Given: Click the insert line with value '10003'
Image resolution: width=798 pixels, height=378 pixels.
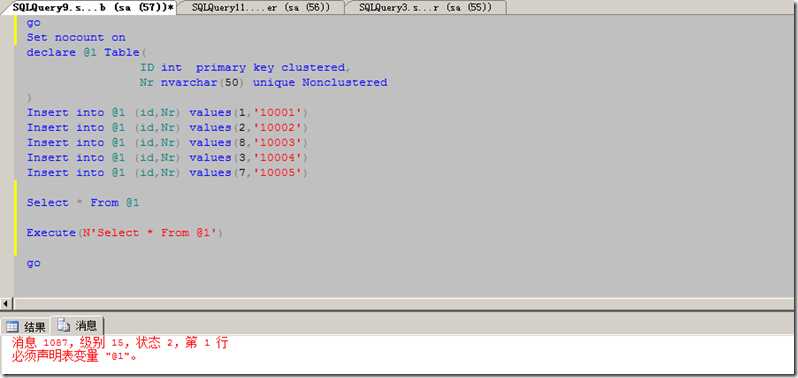Looking at the screenshot, I should [x=168, y=143].
